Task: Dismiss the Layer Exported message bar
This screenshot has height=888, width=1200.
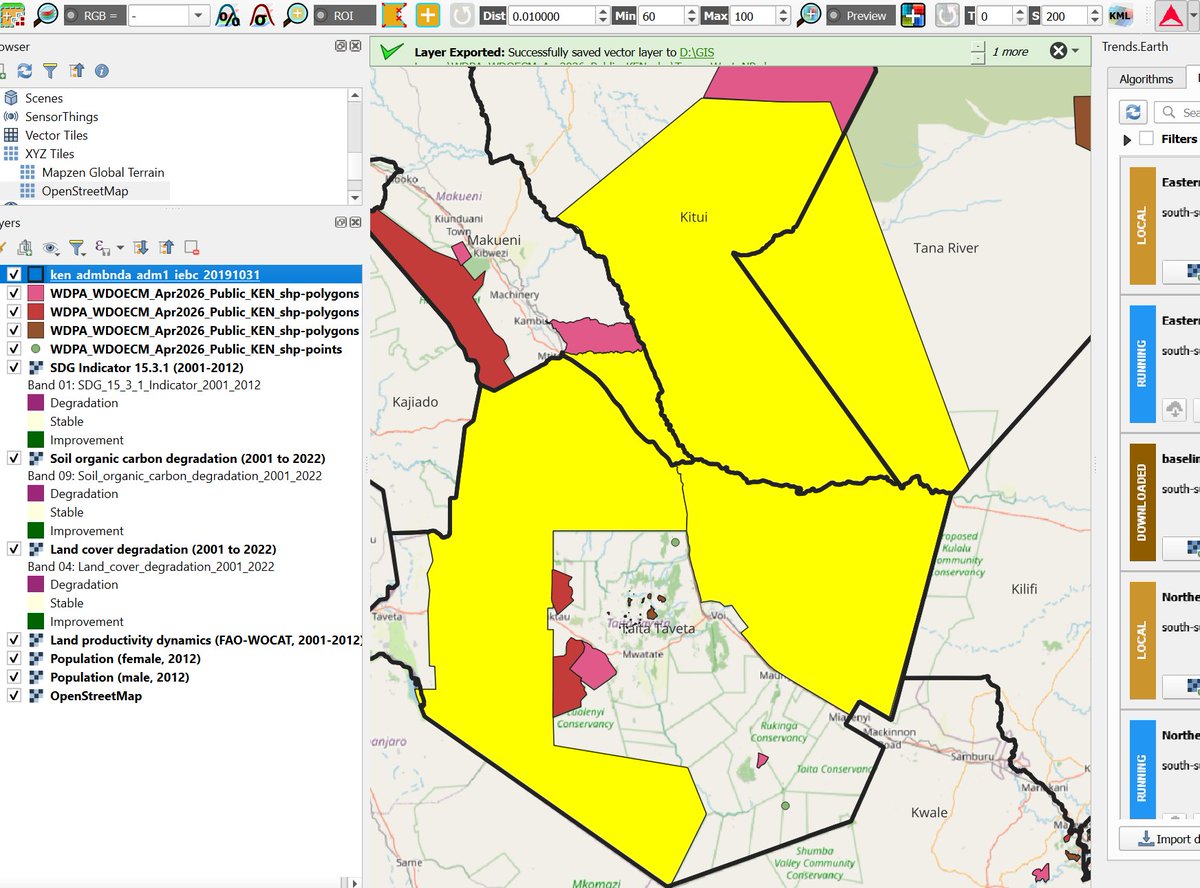Action: click(1058, 51)
